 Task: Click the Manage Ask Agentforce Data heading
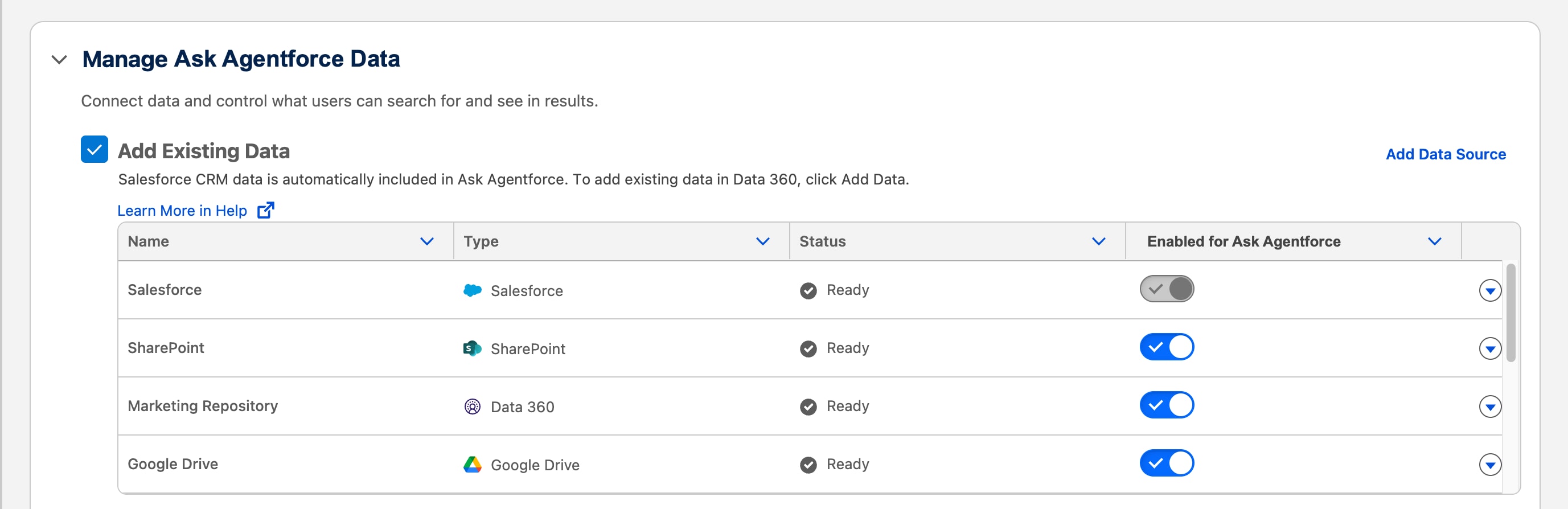pyautogui.click(x=241, y=59)
